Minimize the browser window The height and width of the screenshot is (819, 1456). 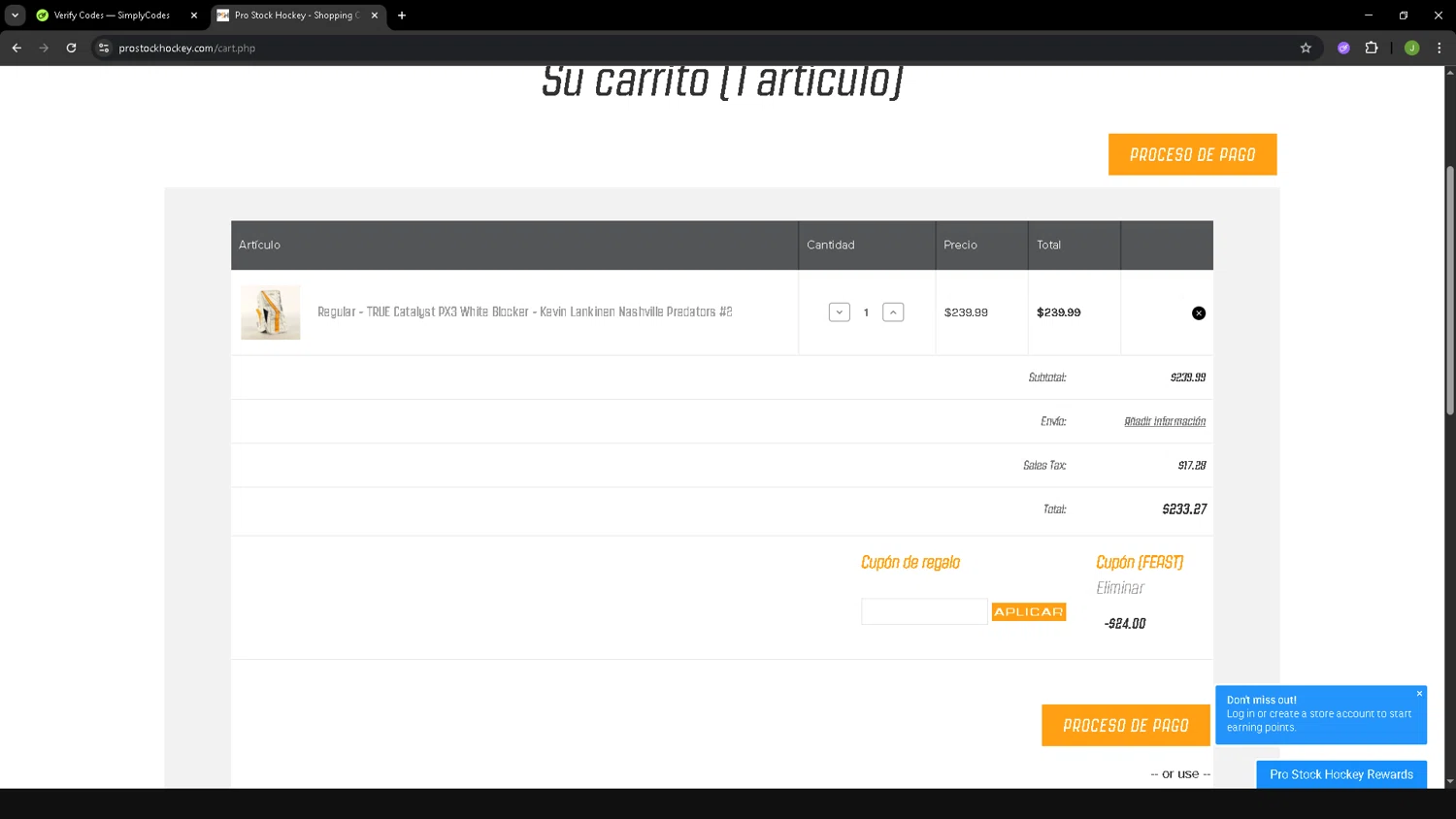point(1369,16)
